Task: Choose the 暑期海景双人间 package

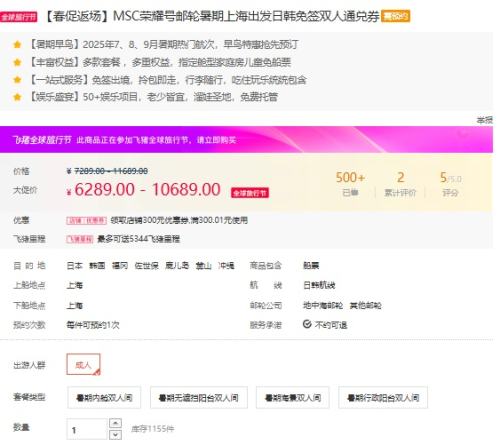Action: [293, 397]
